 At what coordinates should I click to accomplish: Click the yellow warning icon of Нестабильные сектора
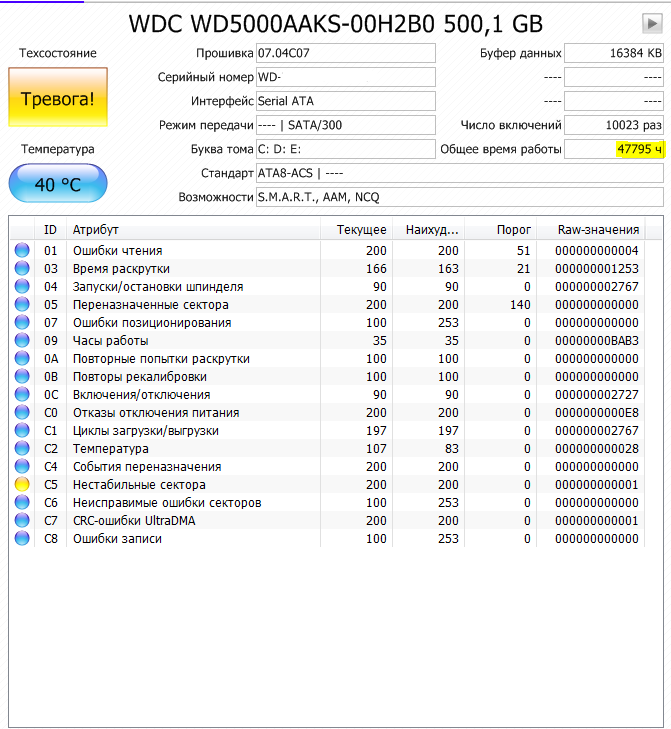[22, 484]
